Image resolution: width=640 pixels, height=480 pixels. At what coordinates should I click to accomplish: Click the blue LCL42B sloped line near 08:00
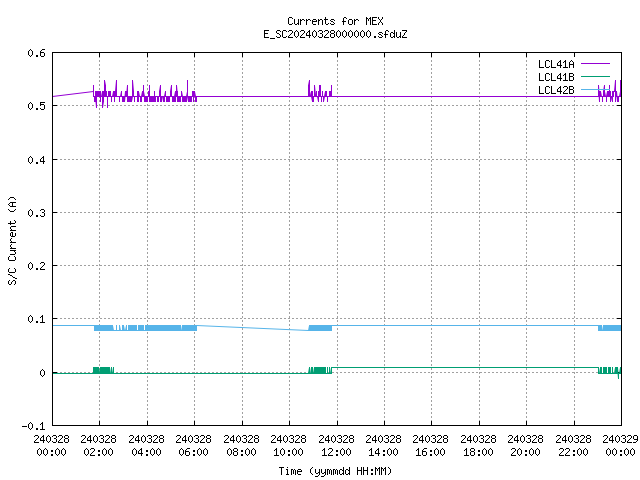(252, 328)
